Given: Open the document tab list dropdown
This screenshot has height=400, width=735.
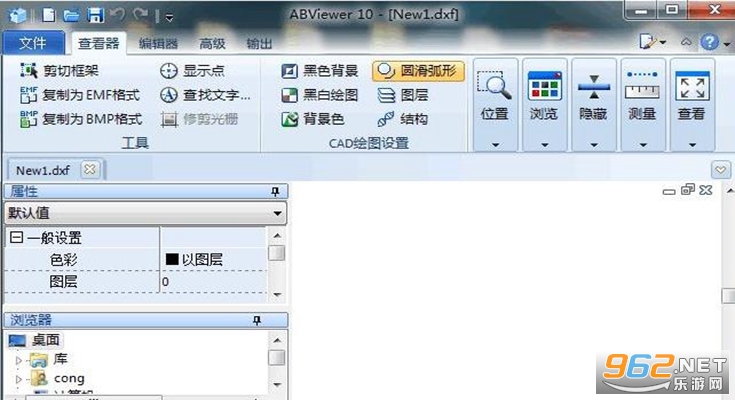Looking at the screenshot, I should (720, 169).
